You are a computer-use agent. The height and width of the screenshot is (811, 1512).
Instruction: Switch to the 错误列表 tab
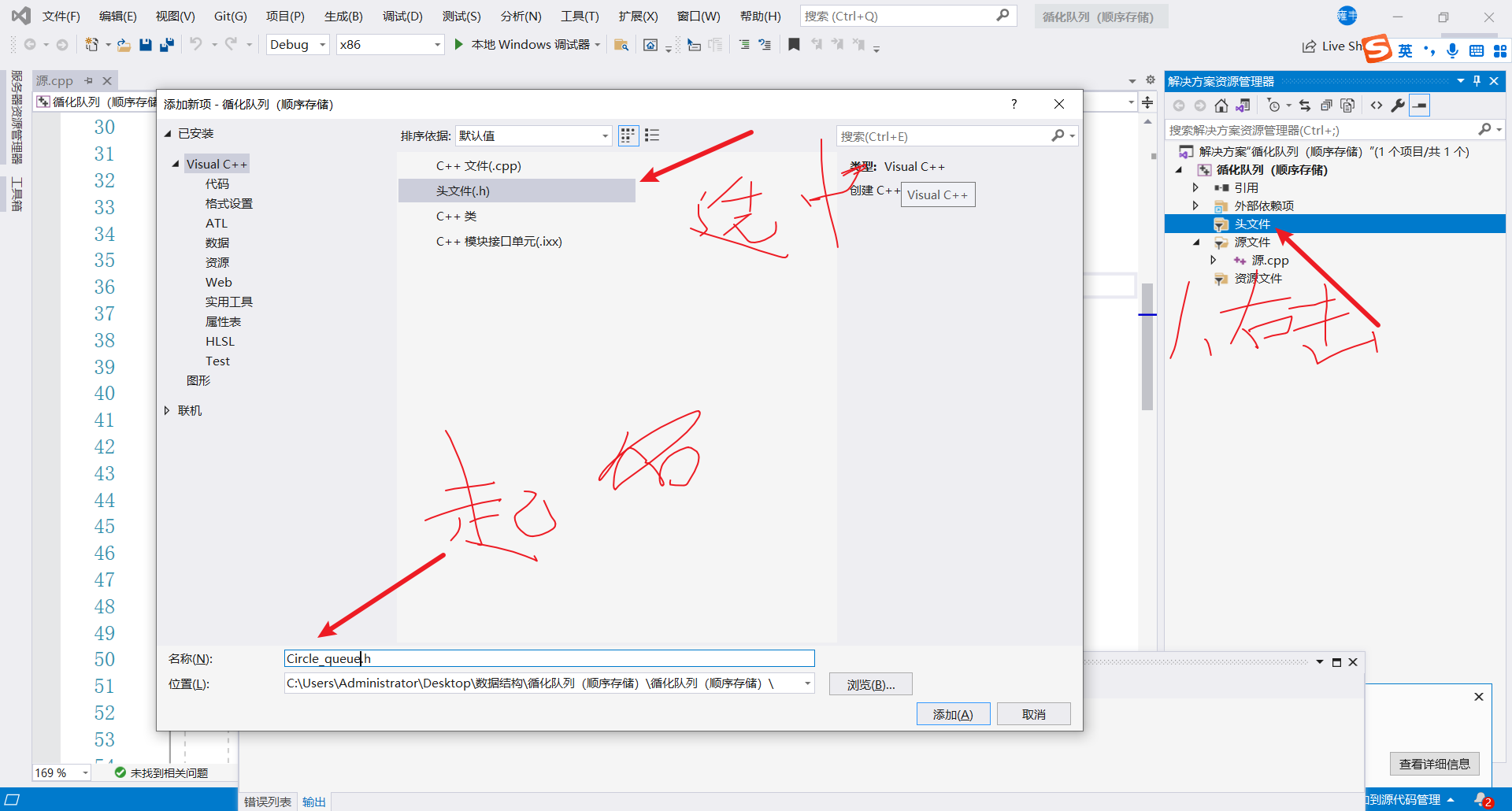[x=268, y=802]
